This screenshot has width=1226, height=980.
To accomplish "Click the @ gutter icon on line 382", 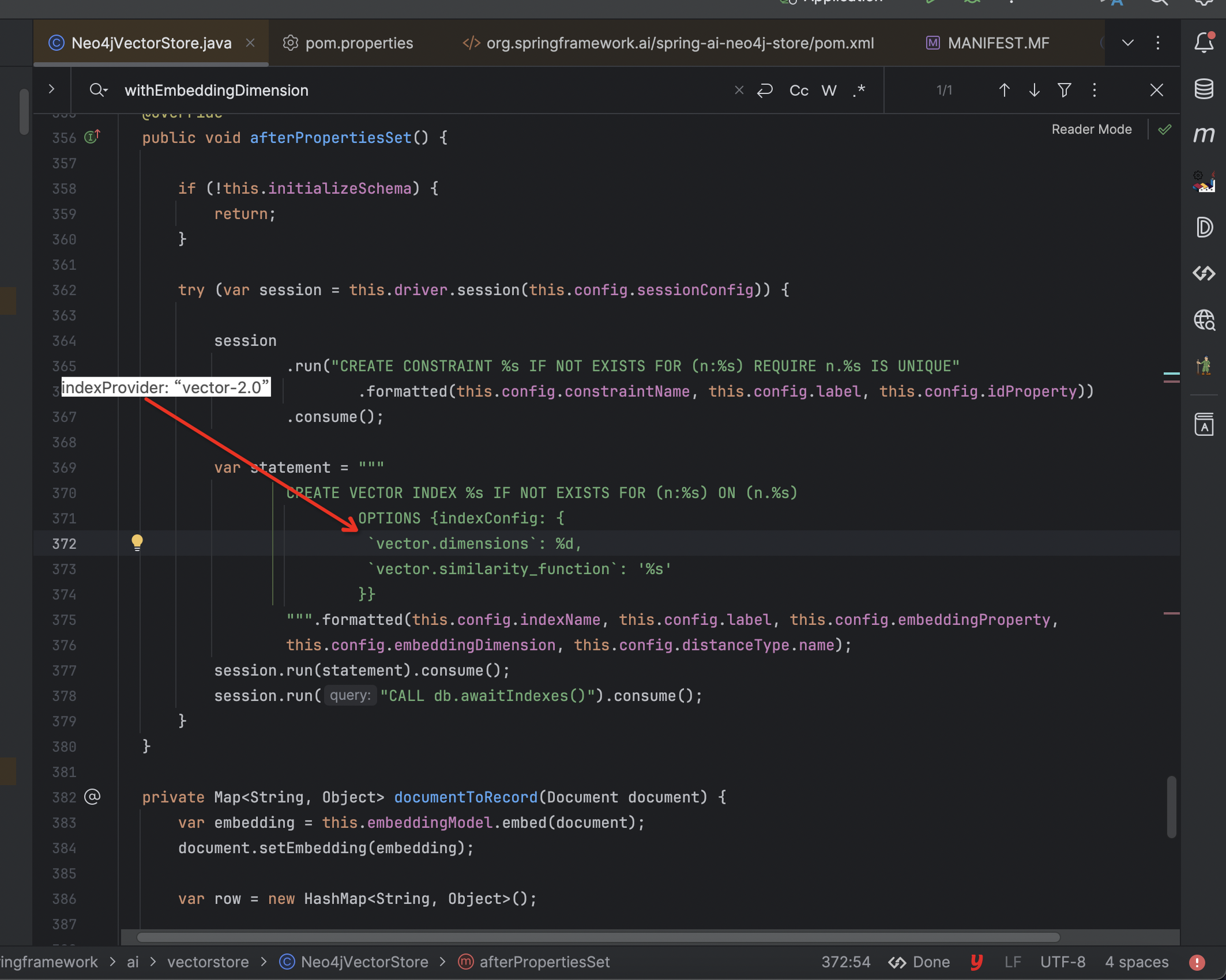I will tap(92, 797).
